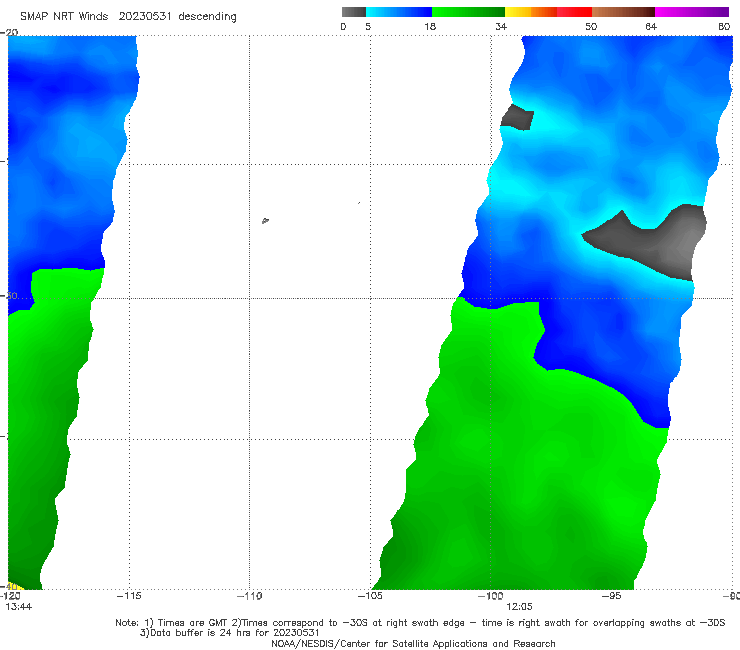The height and width of the screenshot is (650, 740).
Task: Click the small gray patch near the right swath's top-left edge
Action: 518,118
